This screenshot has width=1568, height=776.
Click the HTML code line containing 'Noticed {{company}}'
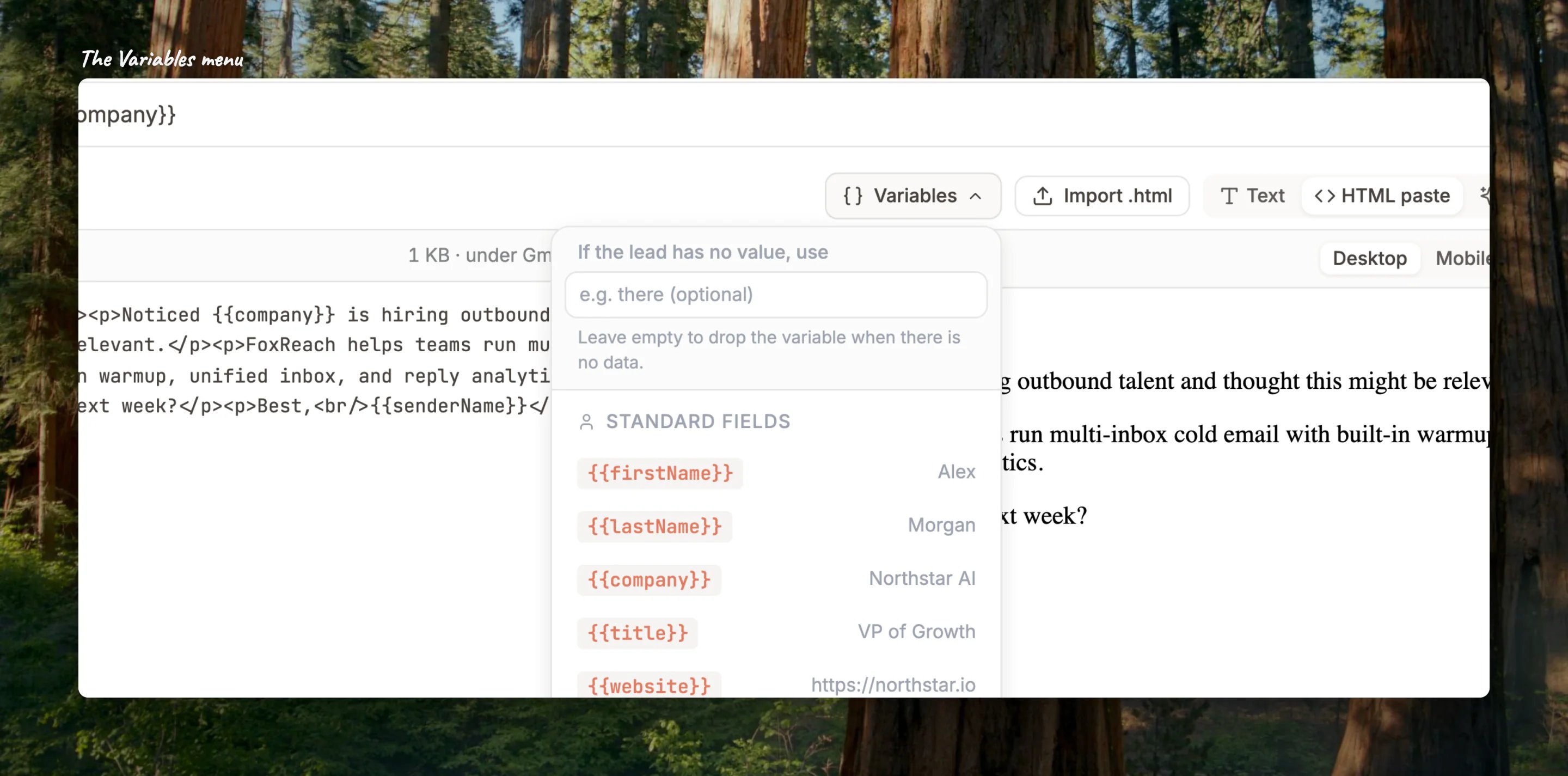coord(314,315)
